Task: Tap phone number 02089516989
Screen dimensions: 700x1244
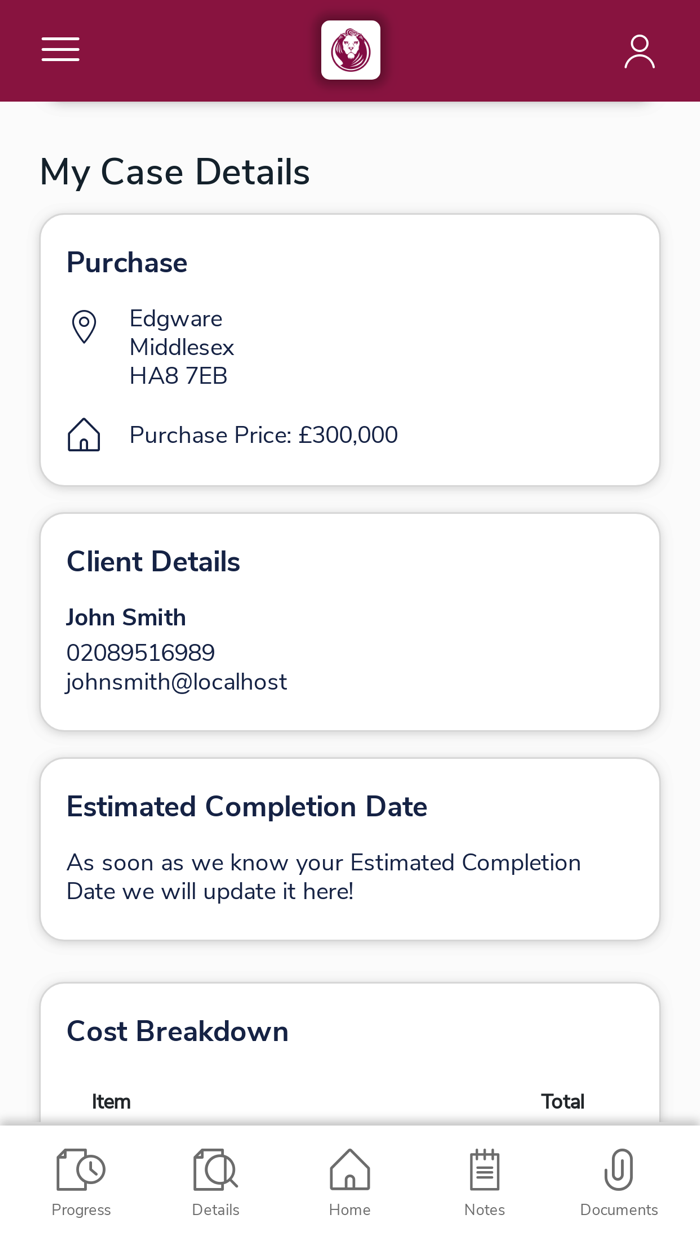Action: tap(141, 653)
